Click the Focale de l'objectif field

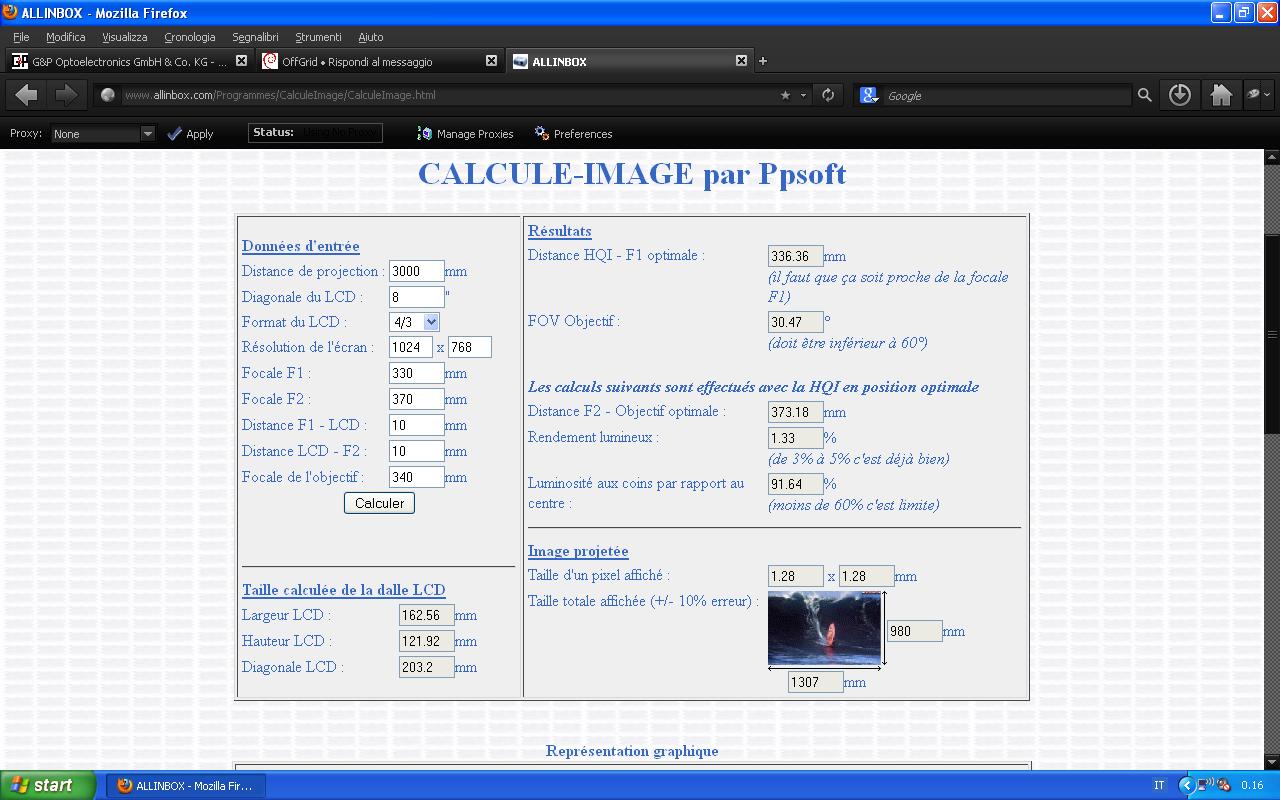(416, 477)
